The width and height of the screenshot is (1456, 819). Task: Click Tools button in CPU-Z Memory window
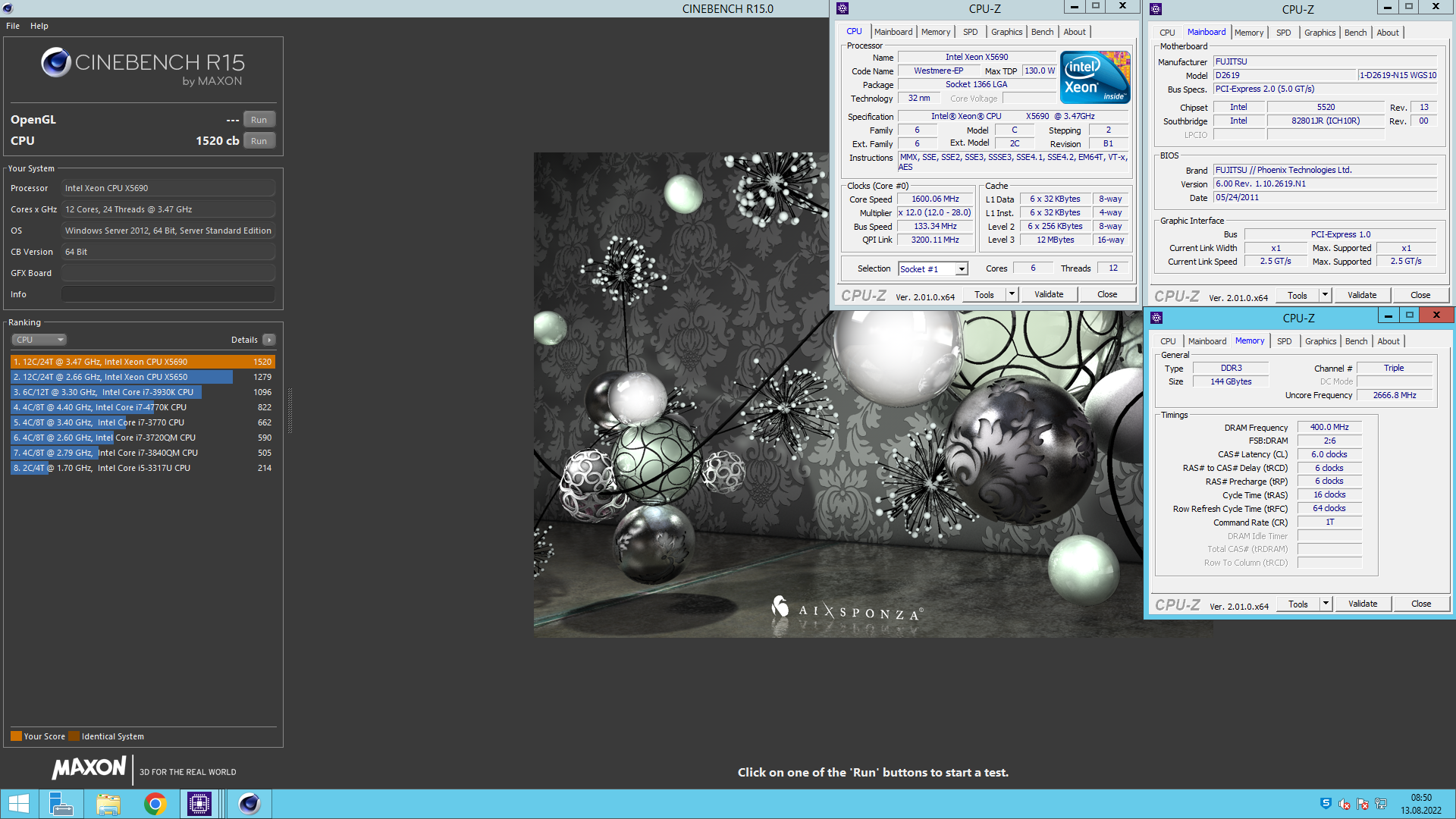[x=1298, y=604]
